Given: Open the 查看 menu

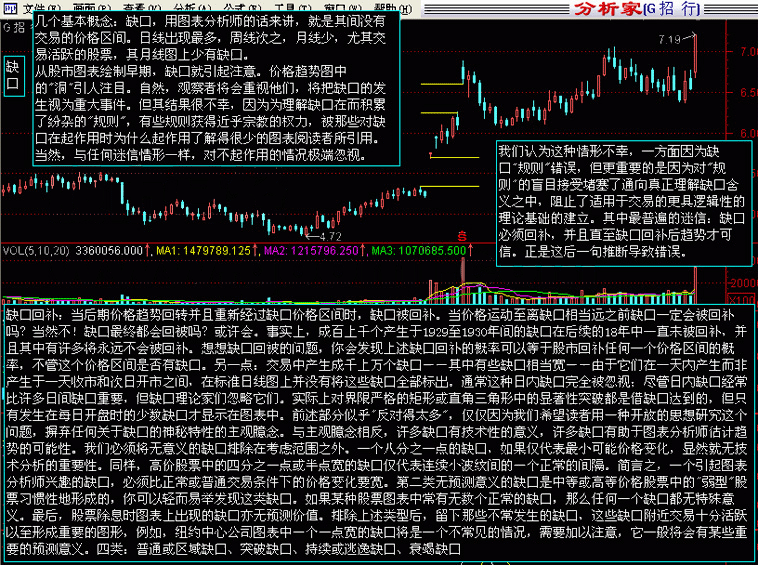Looking at the screenshot, I should click(x=141, y=8).
